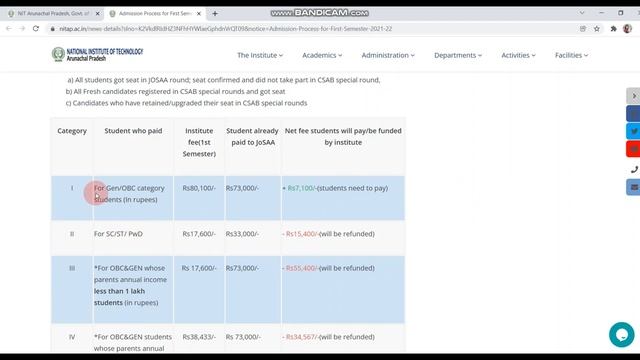Click the Rs15,400/- refund amount
This screenshot has width=640, height=360.
pos(302,234)
